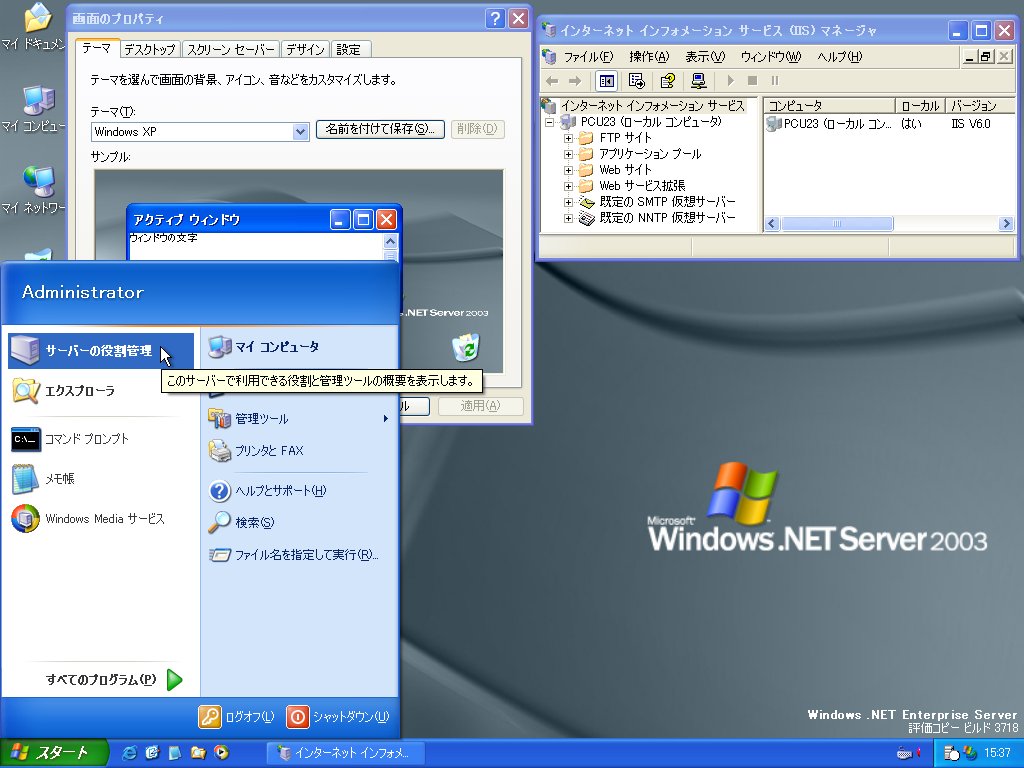The height and width of the screenshot is (768, 1024).
Task: Click the ログオフ(L) button in Start menu
Action: pyautogui.click(x=236, y=717)
